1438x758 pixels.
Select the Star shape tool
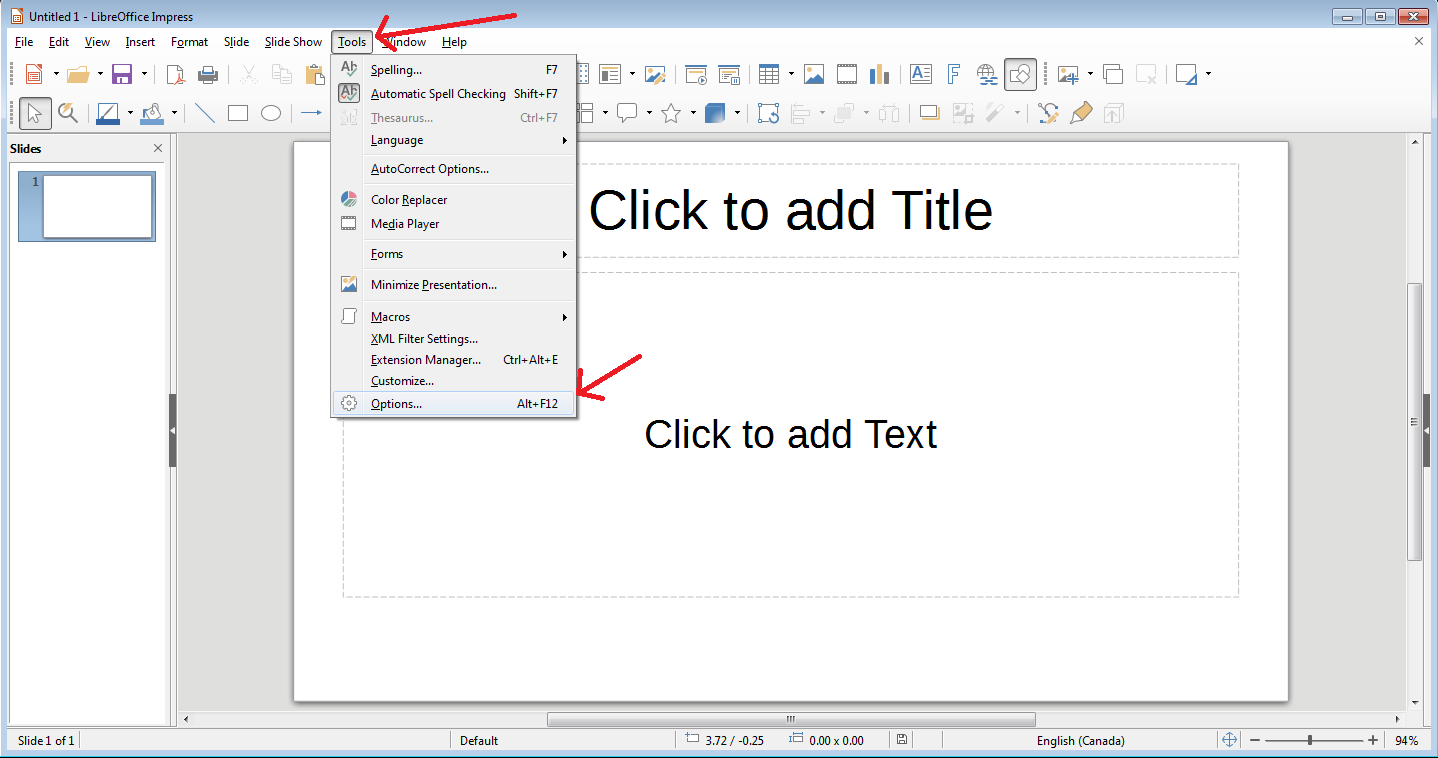point(671,113)
